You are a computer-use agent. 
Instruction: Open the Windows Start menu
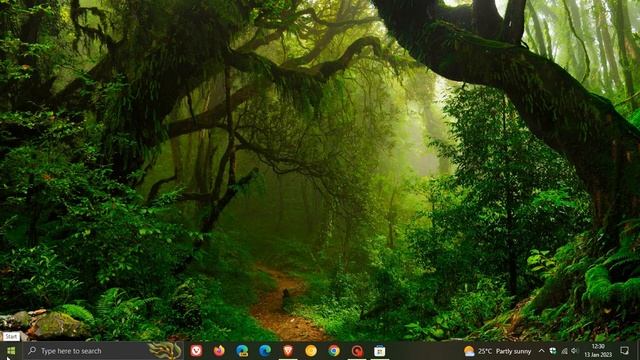[x=11, y=351]
